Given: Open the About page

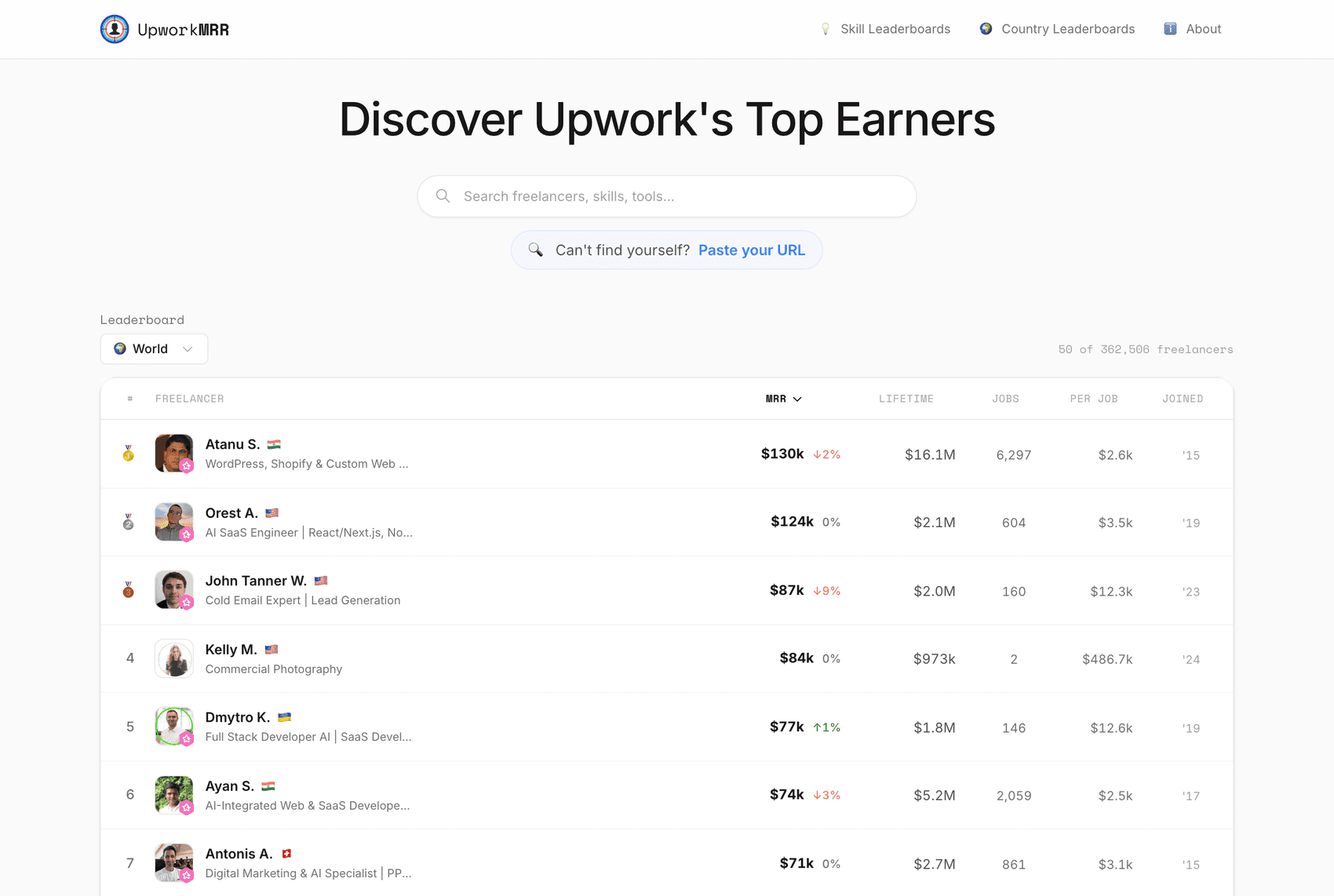Looking at the screenshot, I should (x=1192, y=29).
